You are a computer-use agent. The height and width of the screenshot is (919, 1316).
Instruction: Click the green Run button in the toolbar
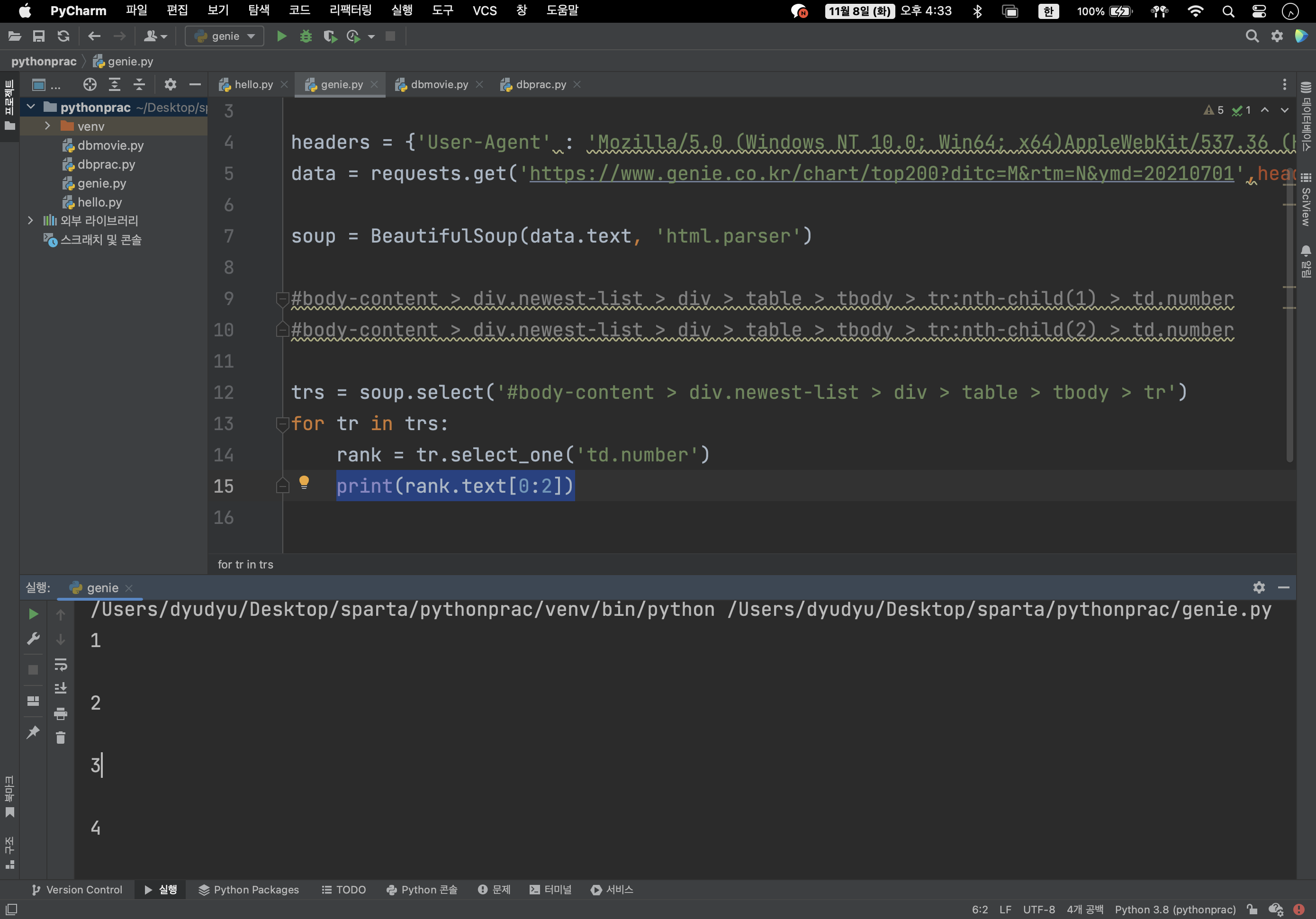click(x=281, y=36)
